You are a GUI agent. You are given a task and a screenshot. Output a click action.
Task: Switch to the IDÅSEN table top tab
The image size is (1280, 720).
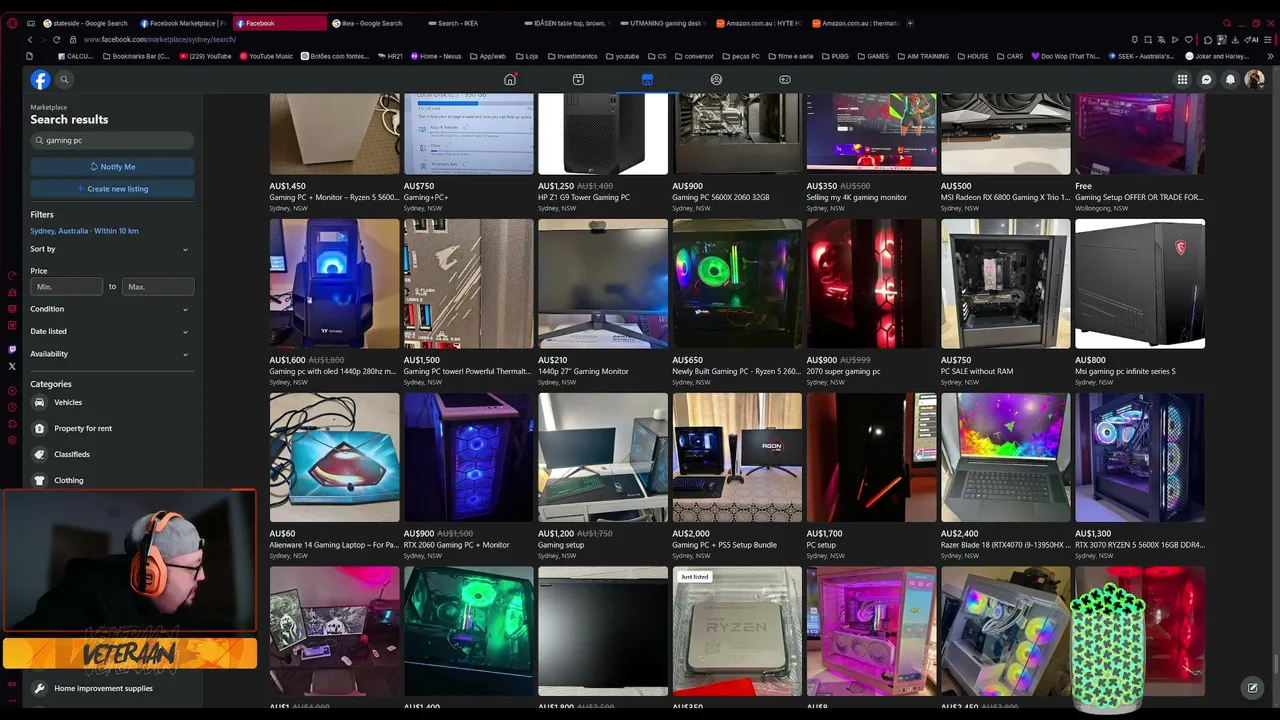tap(566, 23)
